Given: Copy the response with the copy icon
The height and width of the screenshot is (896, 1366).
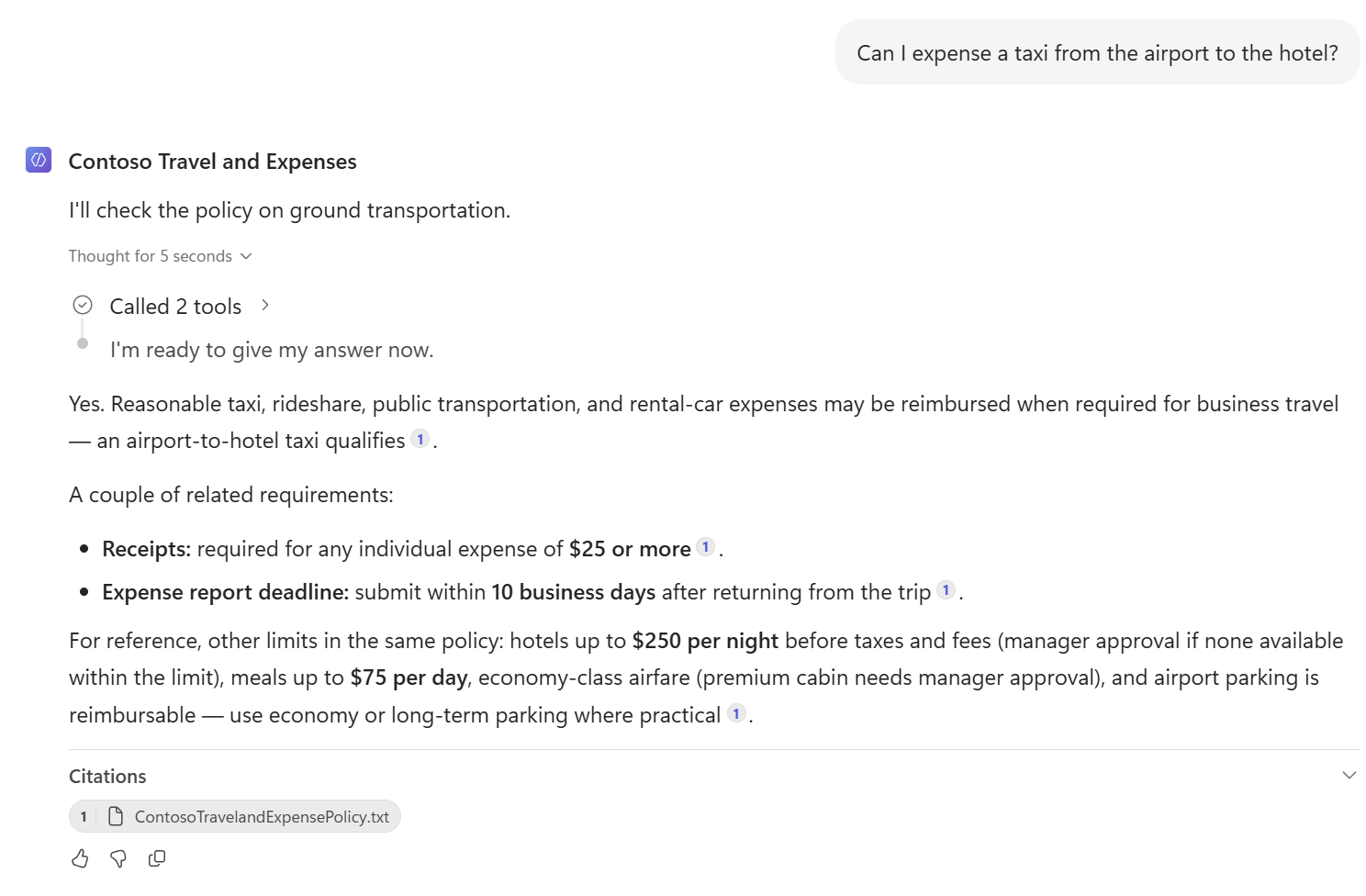Looking at the screenshot, I should click(157, 858).
